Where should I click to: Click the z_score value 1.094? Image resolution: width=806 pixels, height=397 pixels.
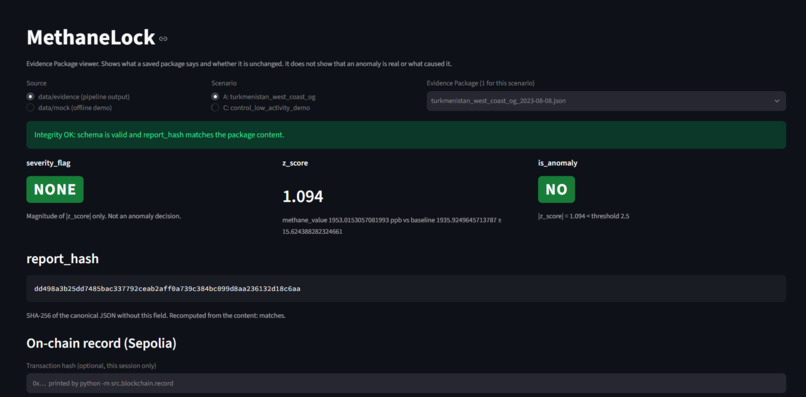click(x=303, y=196)
